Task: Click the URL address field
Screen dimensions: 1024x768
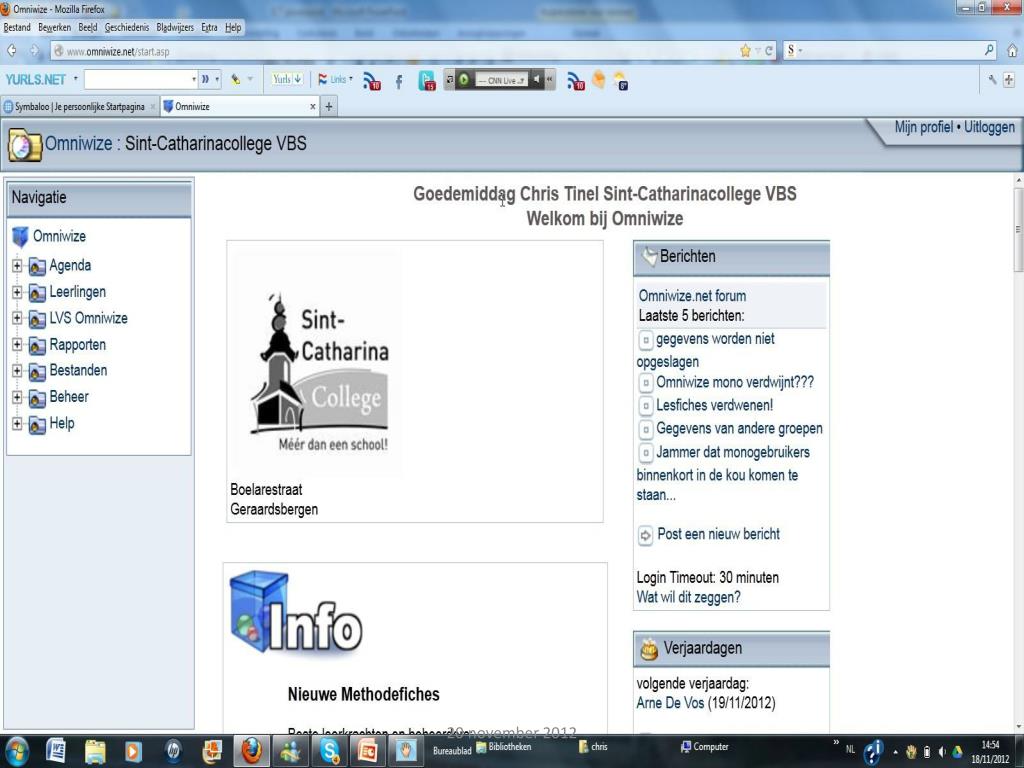Action: coord(398,51)
